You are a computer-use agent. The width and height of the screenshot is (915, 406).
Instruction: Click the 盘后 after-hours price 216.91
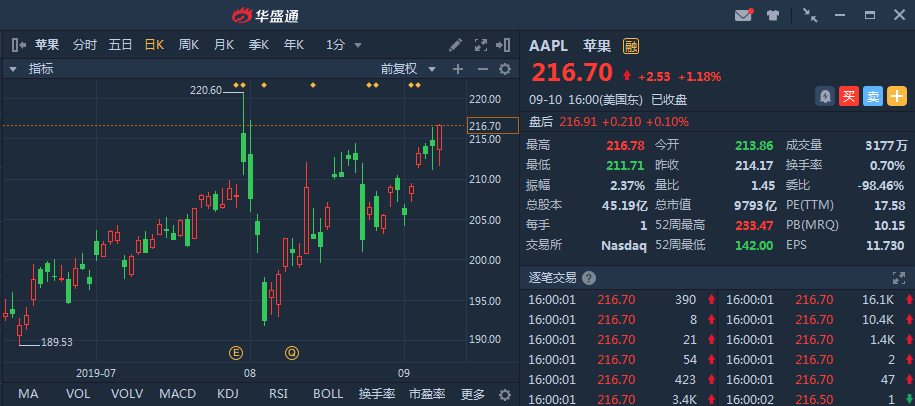click(x=579, y=122)
